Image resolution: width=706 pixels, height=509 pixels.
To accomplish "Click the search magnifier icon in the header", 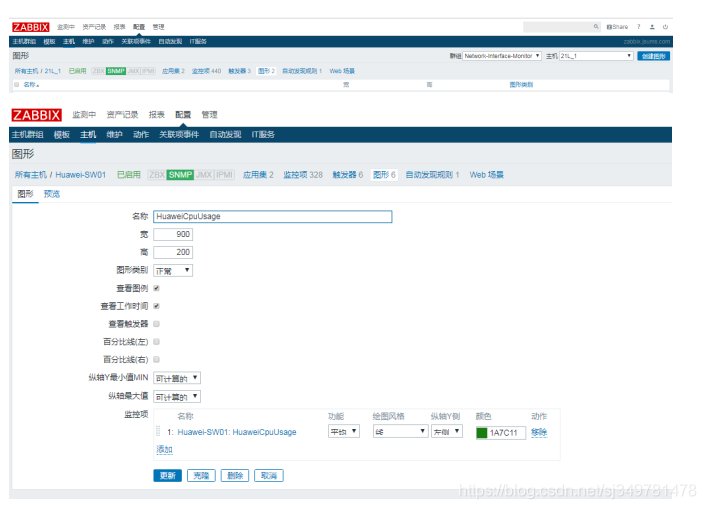I will [596, 27].
